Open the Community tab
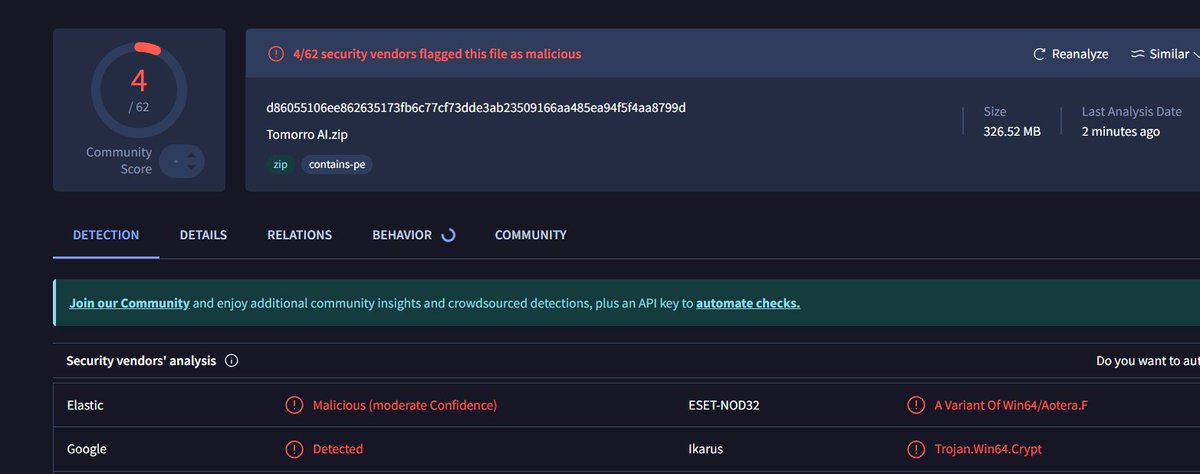The height and width of the screenshot is (474, 1200). point(530,235)
